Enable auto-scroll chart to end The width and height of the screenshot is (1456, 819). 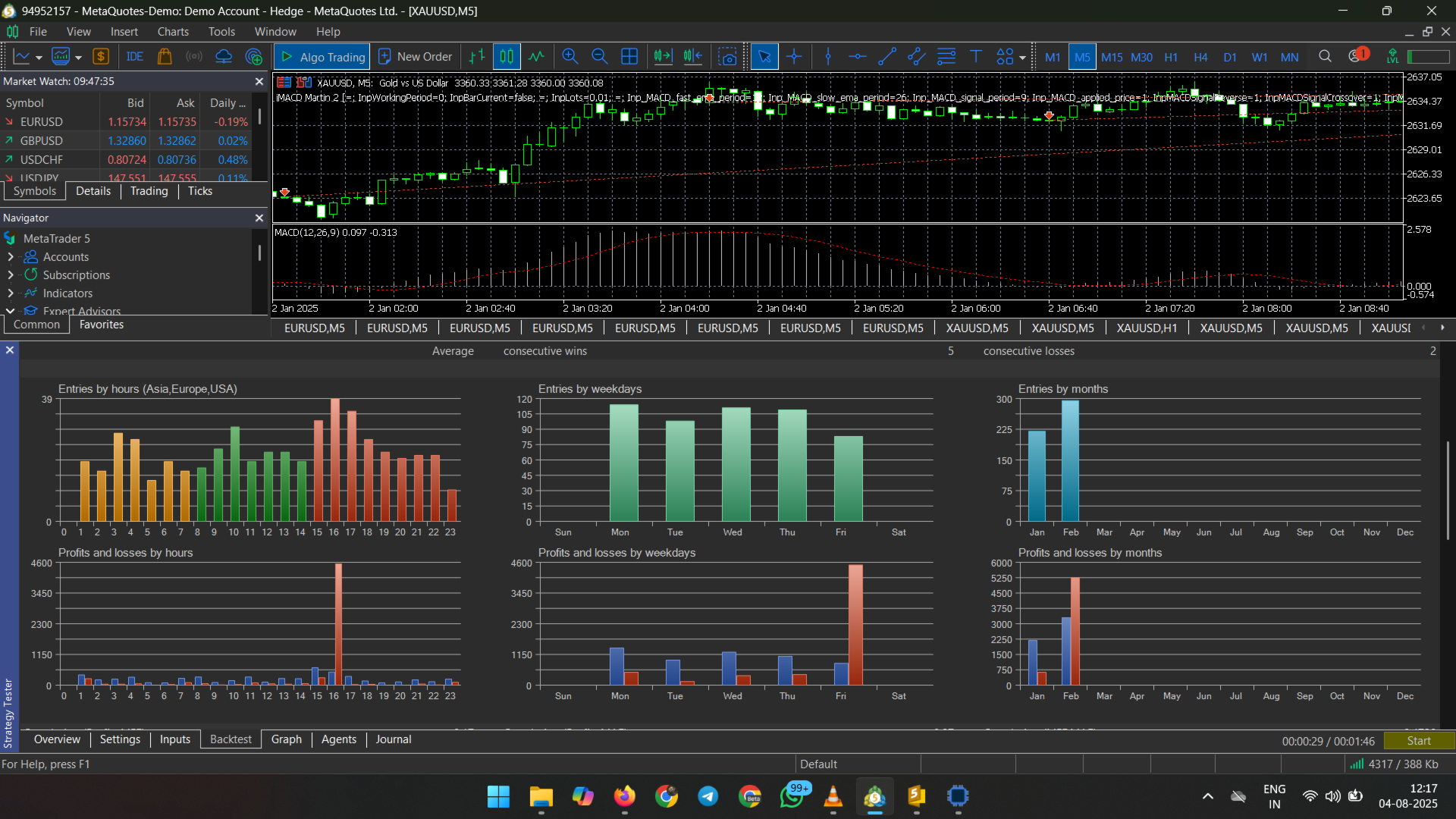click(664, 57)
